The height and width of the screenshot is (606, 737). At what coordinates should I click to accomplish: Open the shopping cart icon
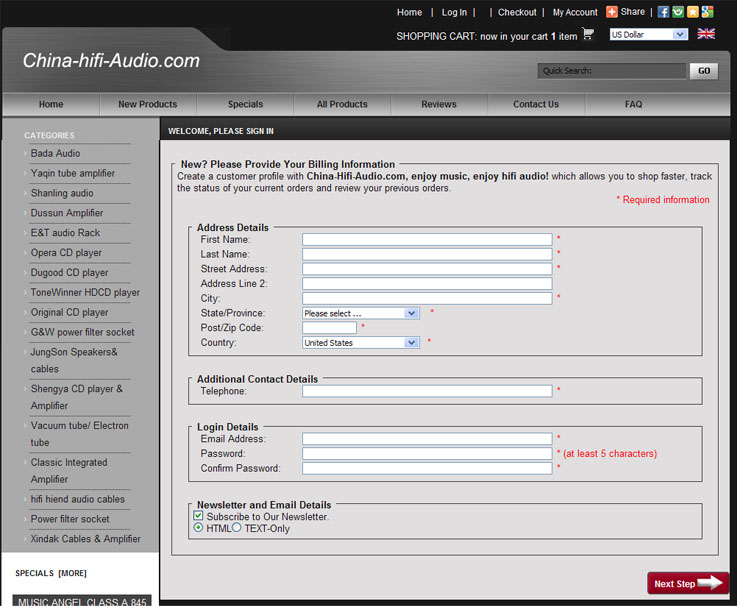[588, 34]
